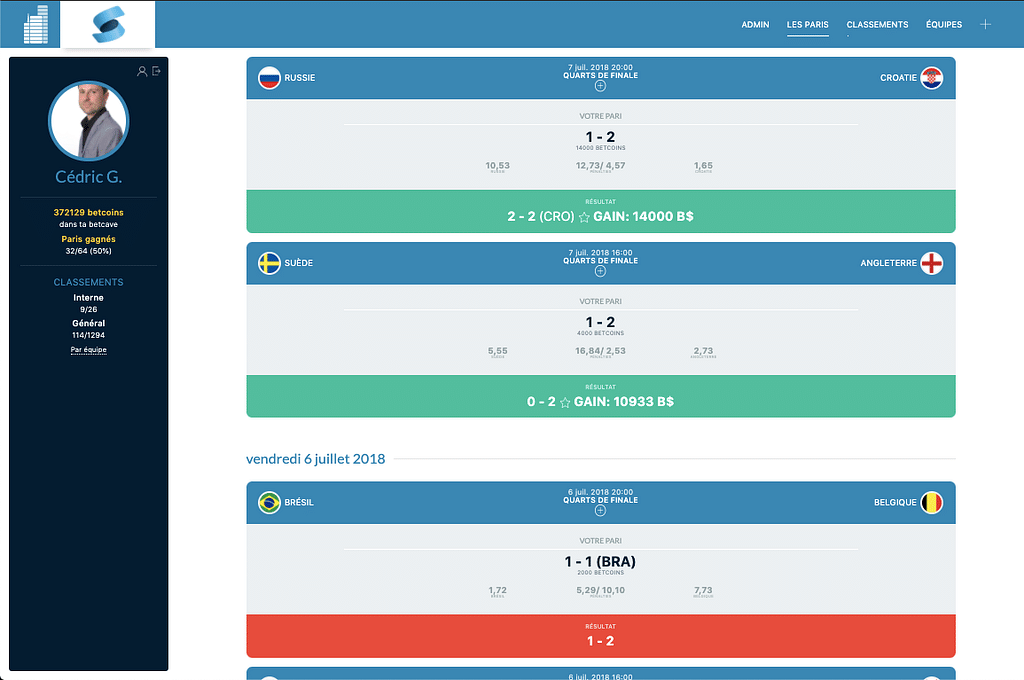Click the Russia flag icon
This screenshot has width=1024, height=680.
(269, 78)
